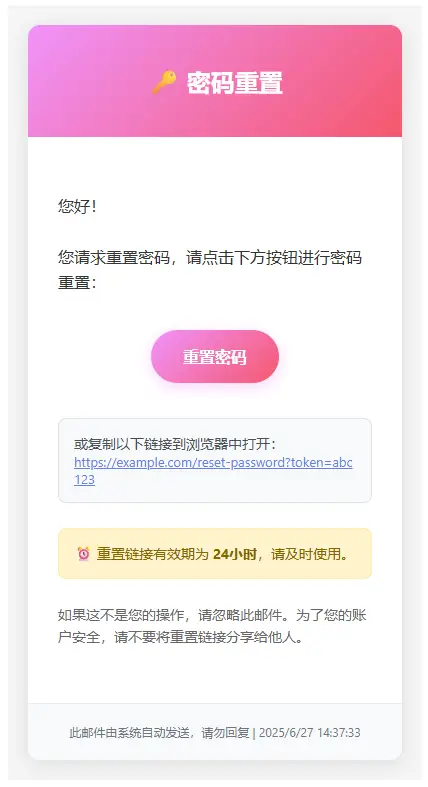The width and height of the screenshot is (428, 787).
Task: Click the pink 重置密码 button
Action: coord(215,356)
